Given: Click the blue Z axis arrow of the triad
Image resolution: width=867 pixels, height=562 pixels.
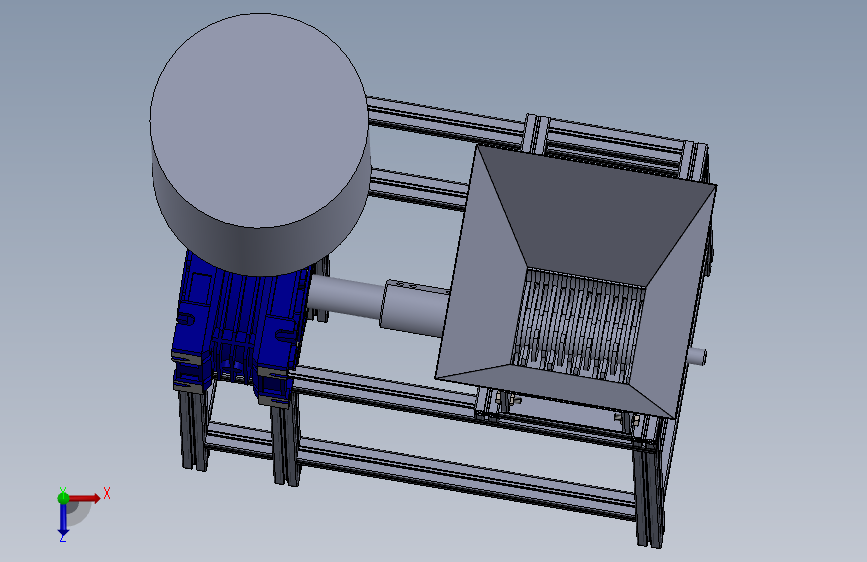Looking at the screenshot, I should 63,520.
